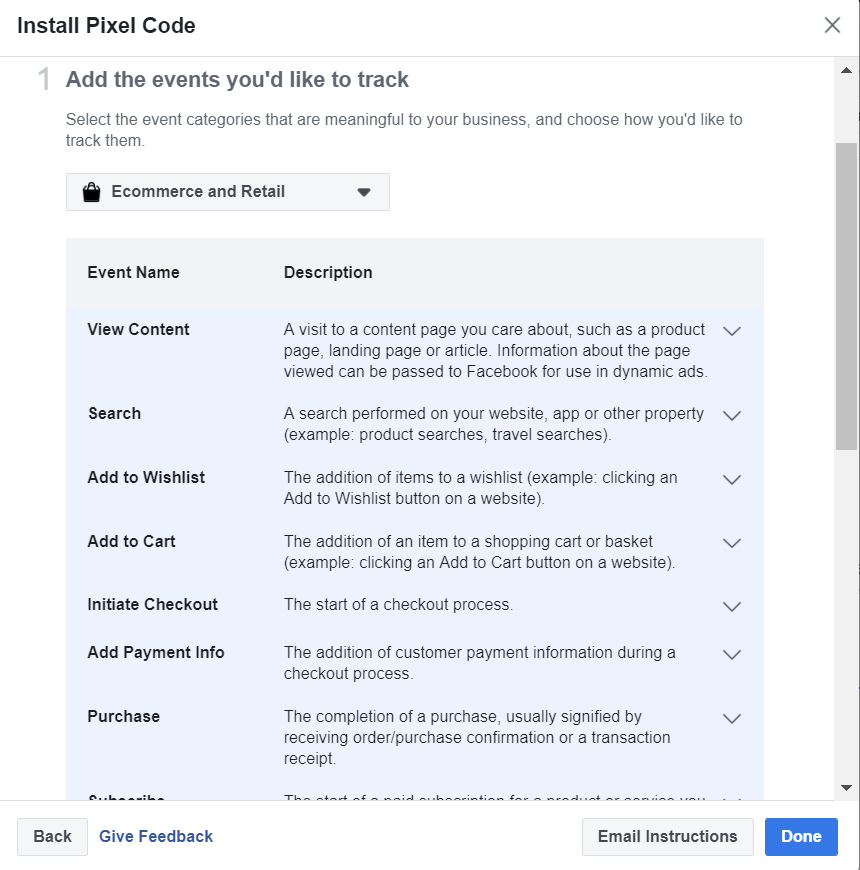The height and width of the screenshot is (870, 860).
Task: Select the Add to Cart event name
Action: pos(131,542)
